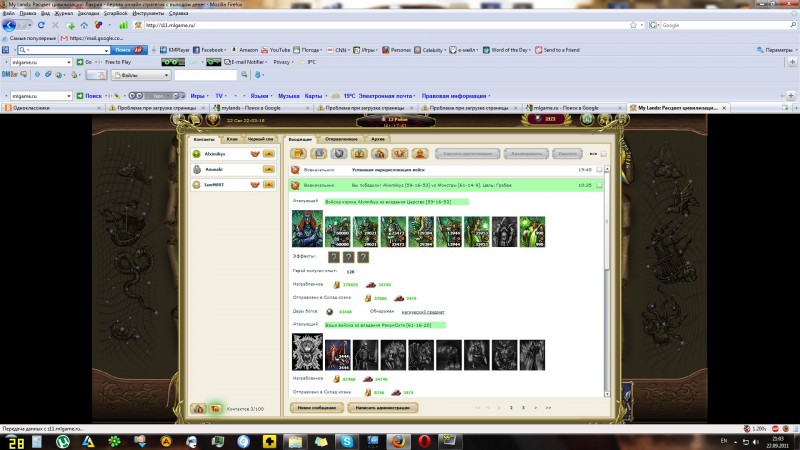Switch to Одноклассники browser tab

click(53, 108)
